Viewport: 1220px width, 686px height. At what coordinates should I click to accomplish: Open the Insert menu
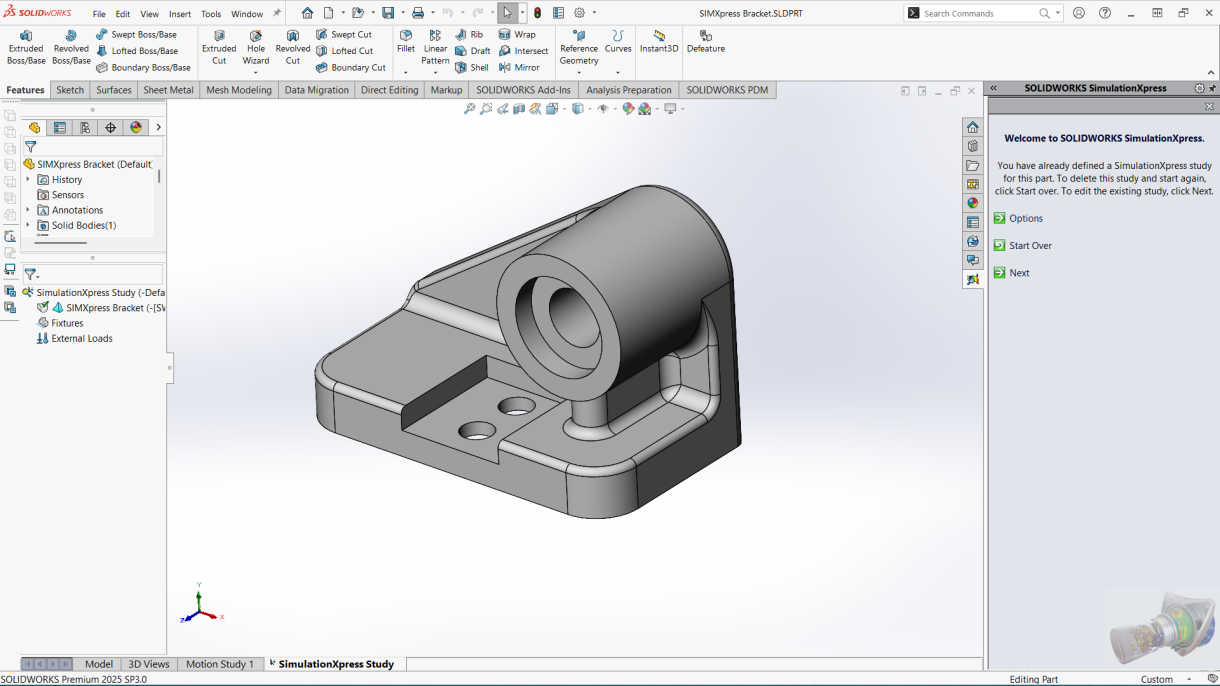(x=179, y=14)
